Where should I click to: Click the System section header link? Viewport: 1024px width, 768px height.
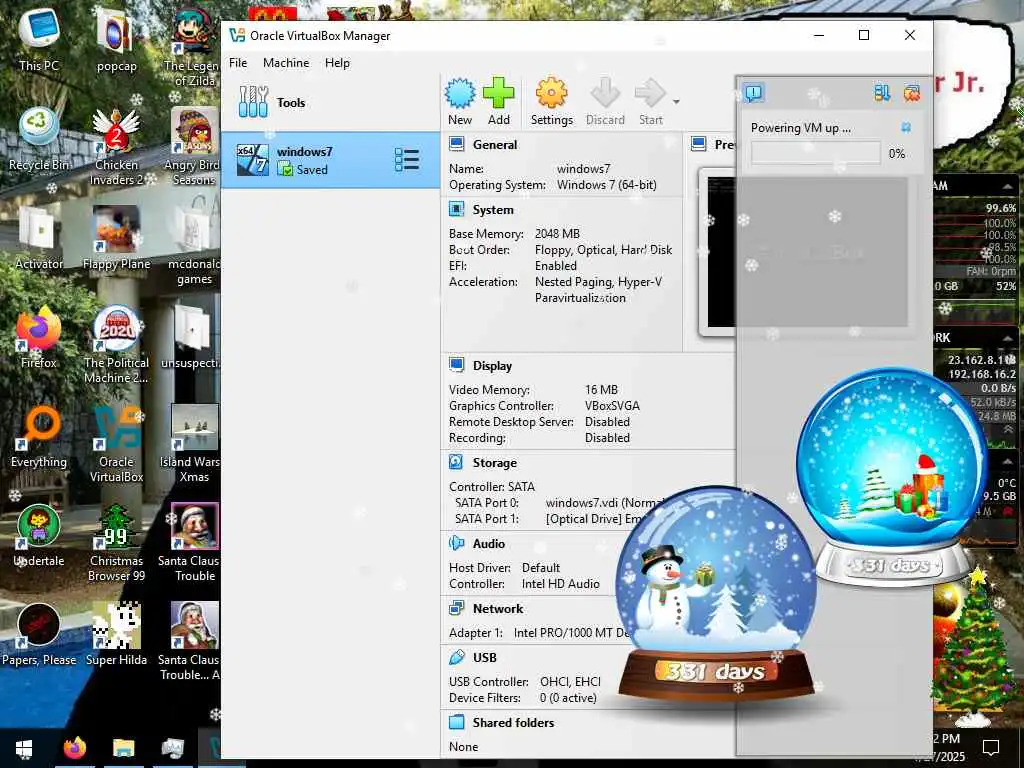tap(492, 210)
